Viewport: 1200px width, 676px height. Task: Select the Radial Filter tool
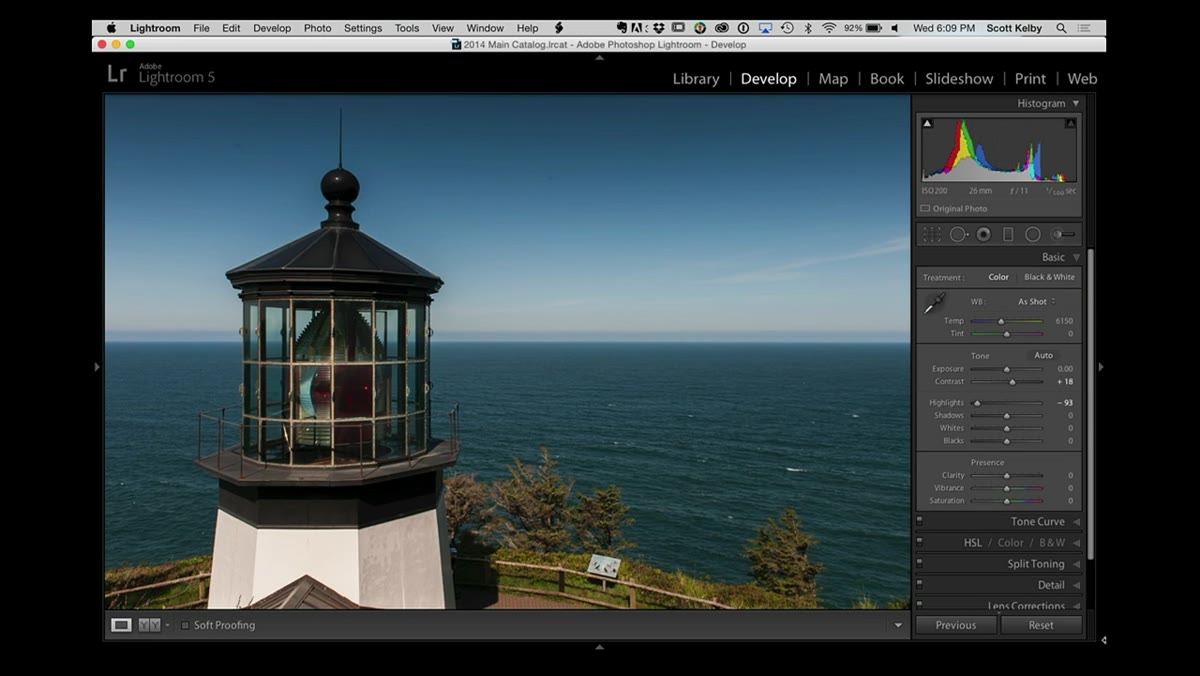tap(1033, 234)
